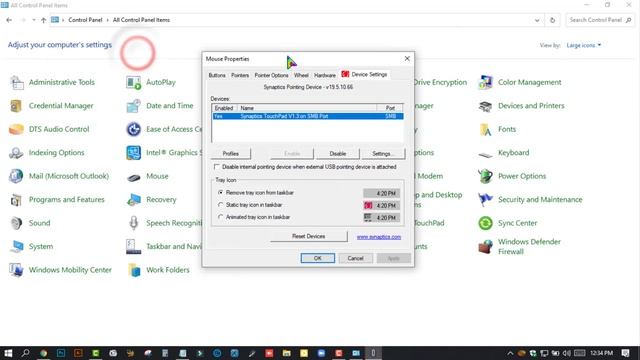640x360 pixels.
Task: Click the Reset Devices button
Action: click(x=309, y=236)
